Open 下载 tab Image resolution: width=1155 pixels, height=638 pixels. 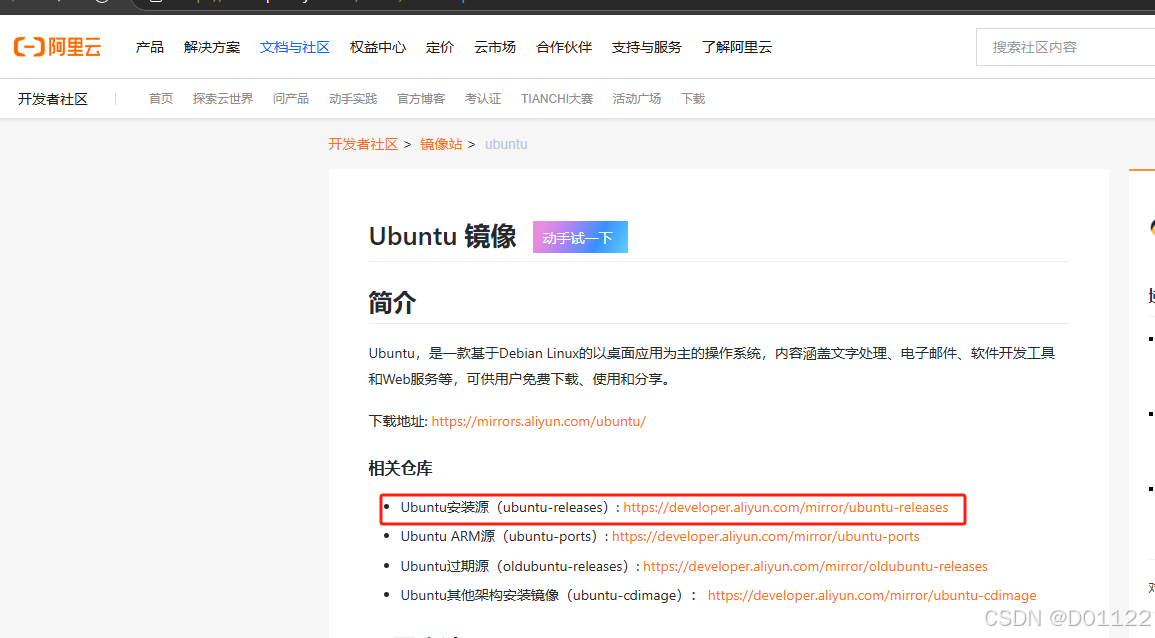(693, 99)
